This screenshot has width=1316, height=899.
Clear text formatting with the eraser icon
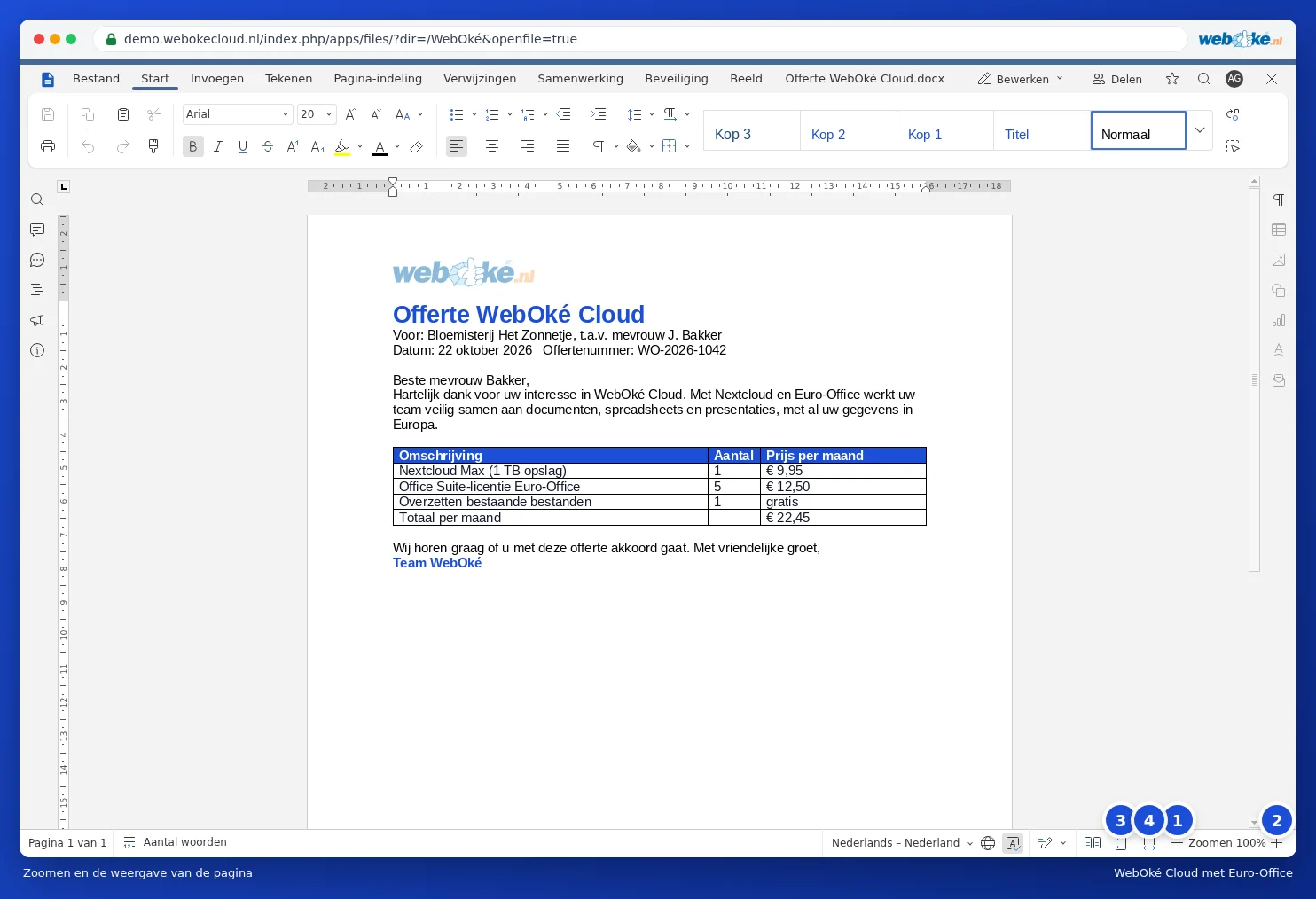point(417,146)
